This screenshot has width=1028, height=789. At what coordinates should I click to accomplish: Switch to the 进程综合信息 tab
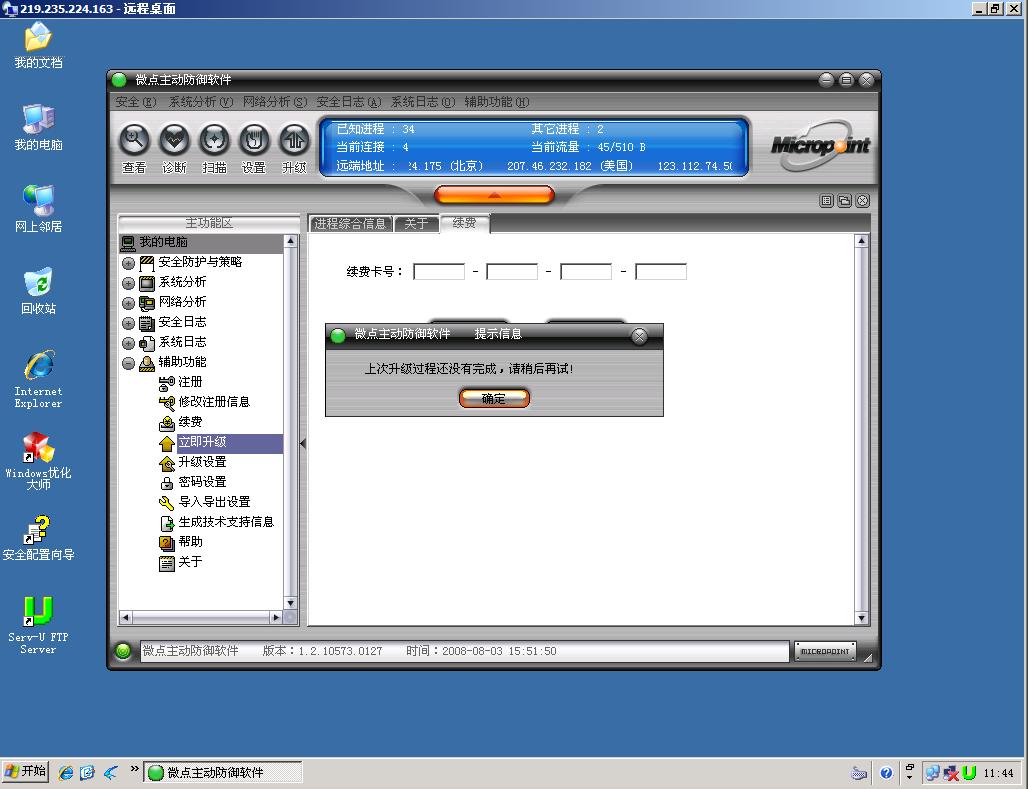point(350,224)
